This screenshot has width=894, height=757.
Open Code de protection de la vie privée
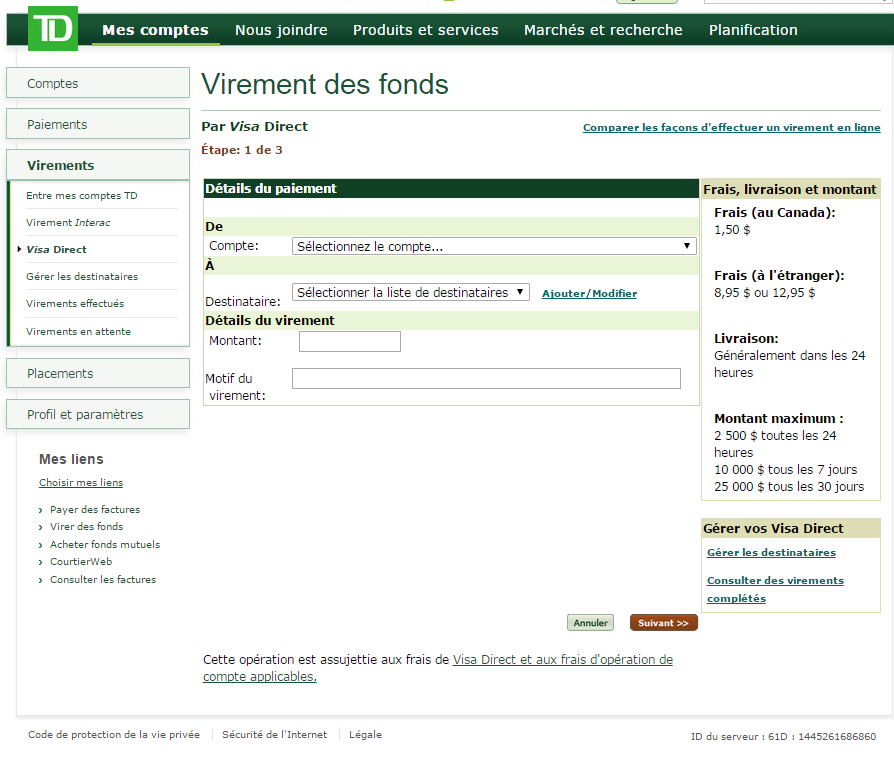114,735
